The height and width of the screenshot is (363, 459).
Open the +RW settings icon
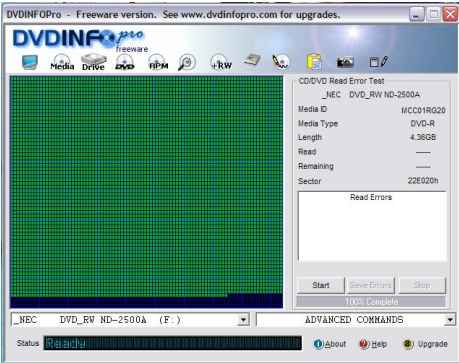point(221,62)
